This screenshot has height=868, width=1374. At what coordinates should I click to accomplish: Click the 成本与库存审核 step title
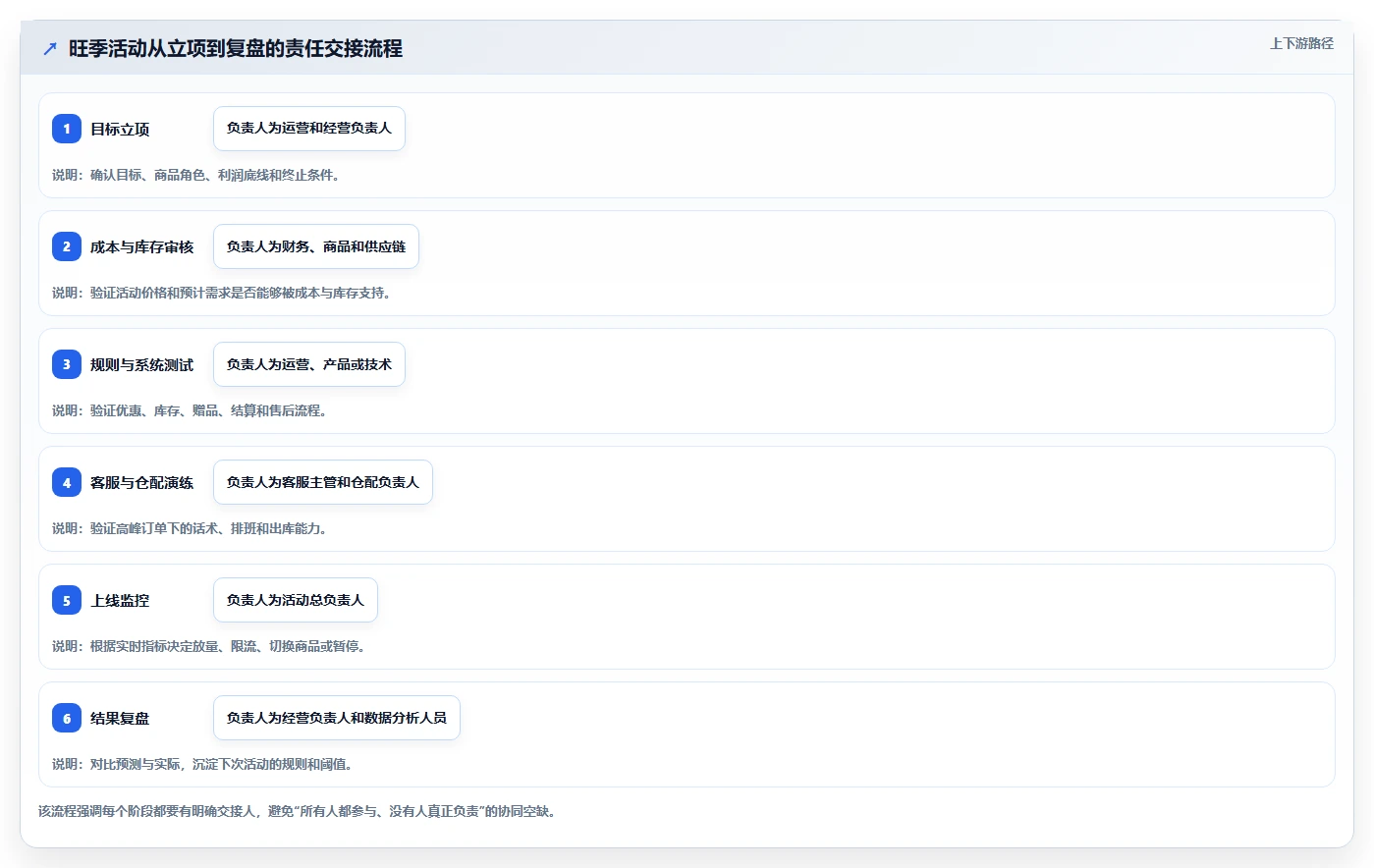coord(142,246)
